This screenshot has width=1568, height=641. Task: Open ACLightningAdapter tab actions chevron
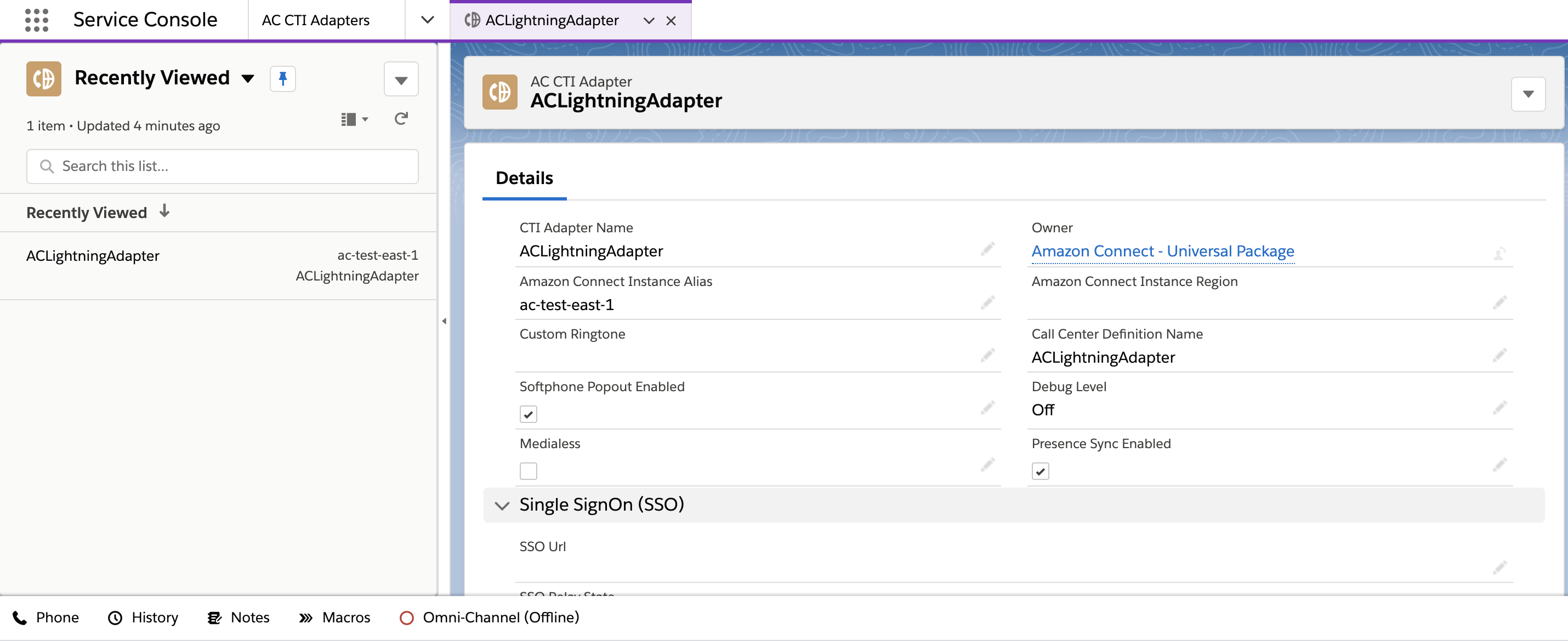[649, 21]
